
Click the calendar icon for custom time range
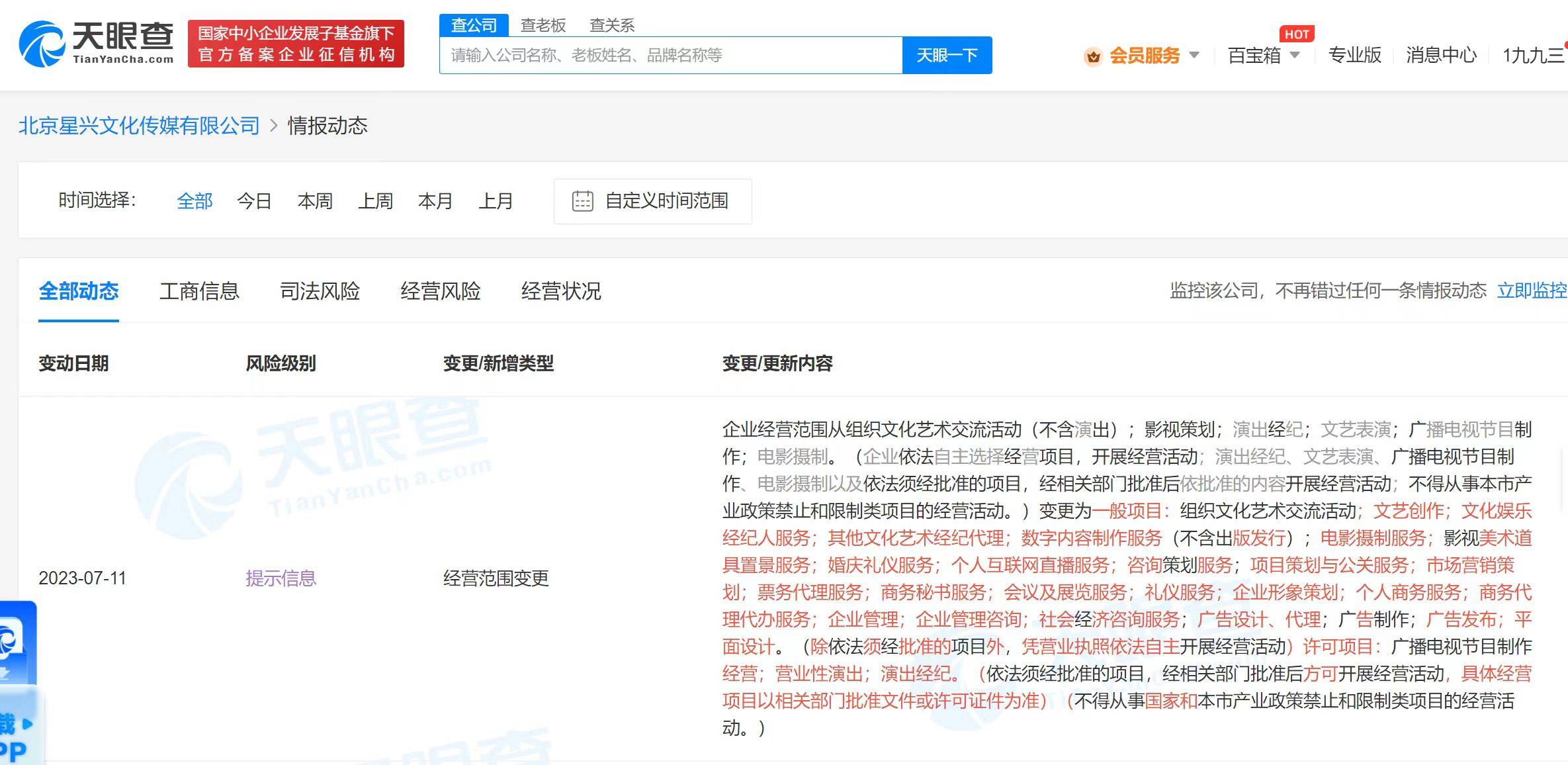582,201
